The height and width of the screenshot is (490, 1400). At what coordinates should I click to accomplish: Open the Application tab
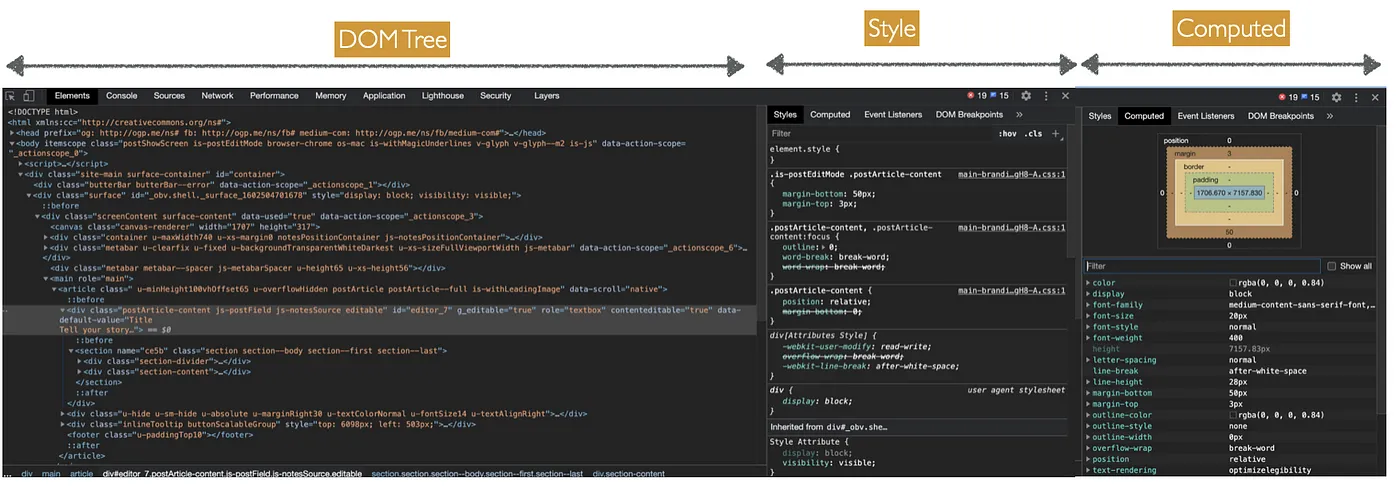coord(384,96)
